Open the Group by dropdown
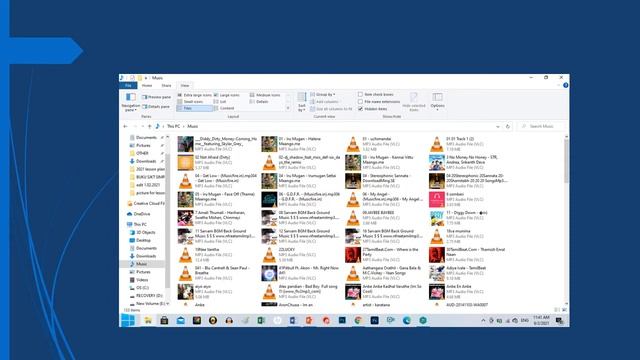This screenshot has width=640, height=360. pos(322,95)
